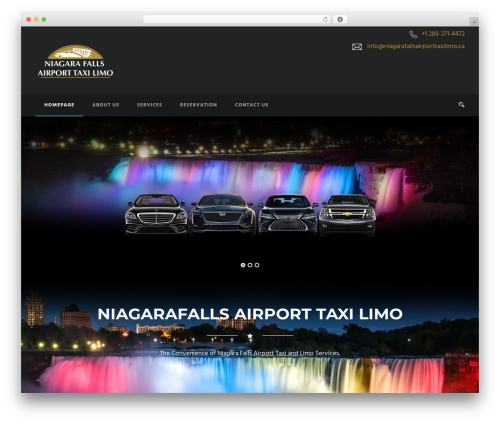Viewport: 500px width, 423px height.
Task: Maximize window with green button
Action: pyautogui.click(x=44, y=19)
